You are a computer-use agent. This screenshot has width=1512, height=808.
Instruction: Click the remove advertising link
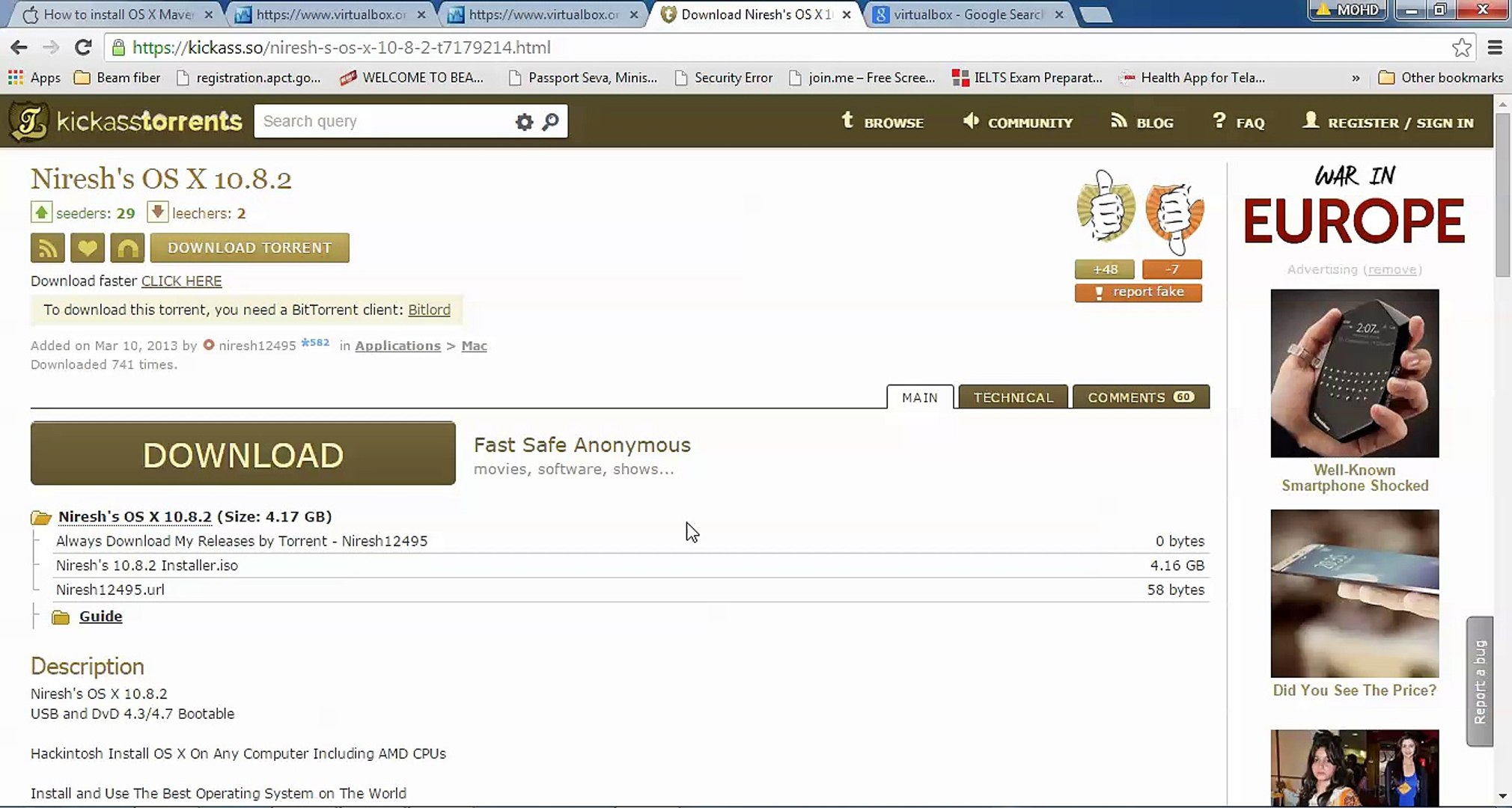click(1391, 269)
